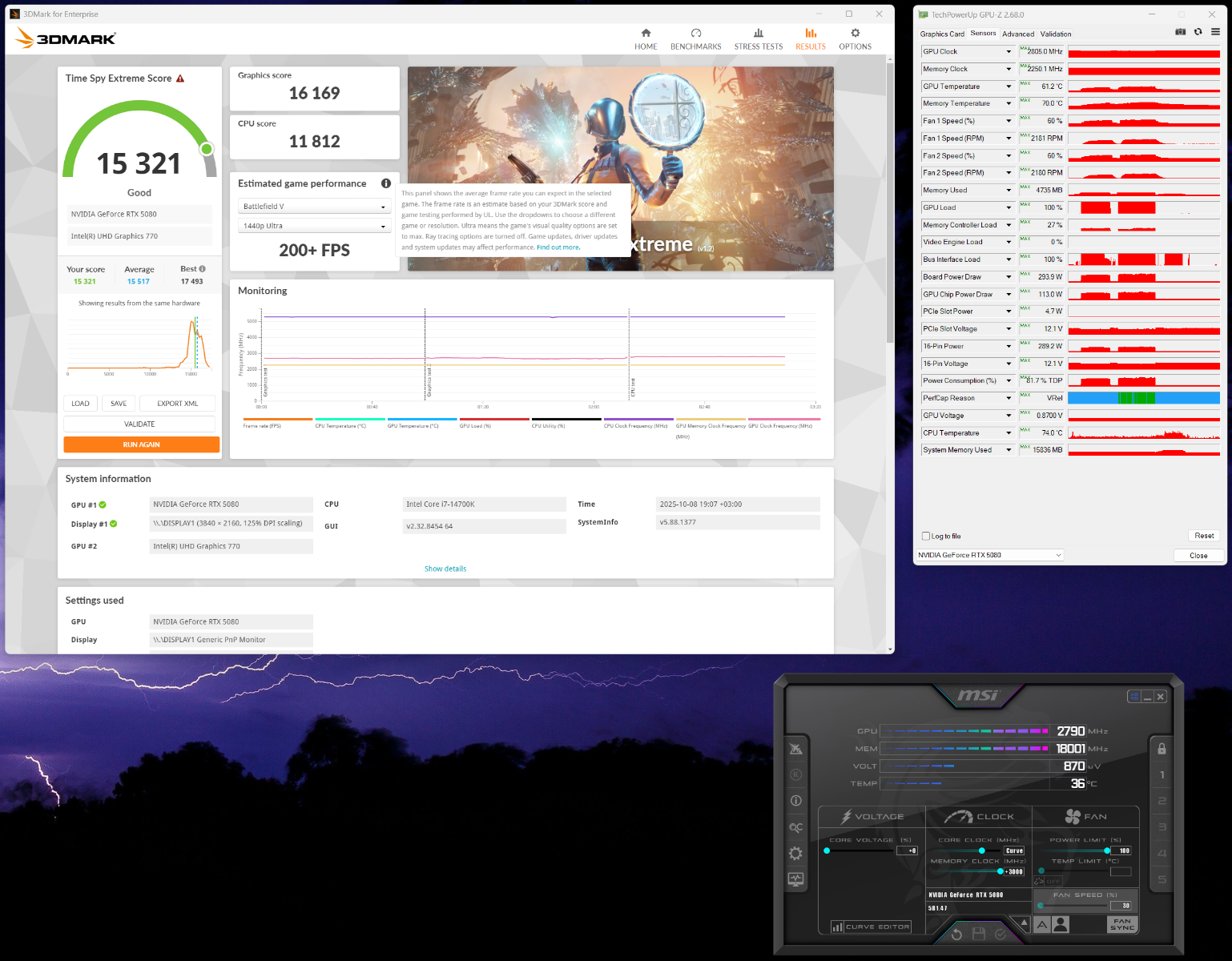Viewport: 1232px width, 961px height.
Task: Expand the PerfCap Reason sensor dropdown
Action: 1009,398
